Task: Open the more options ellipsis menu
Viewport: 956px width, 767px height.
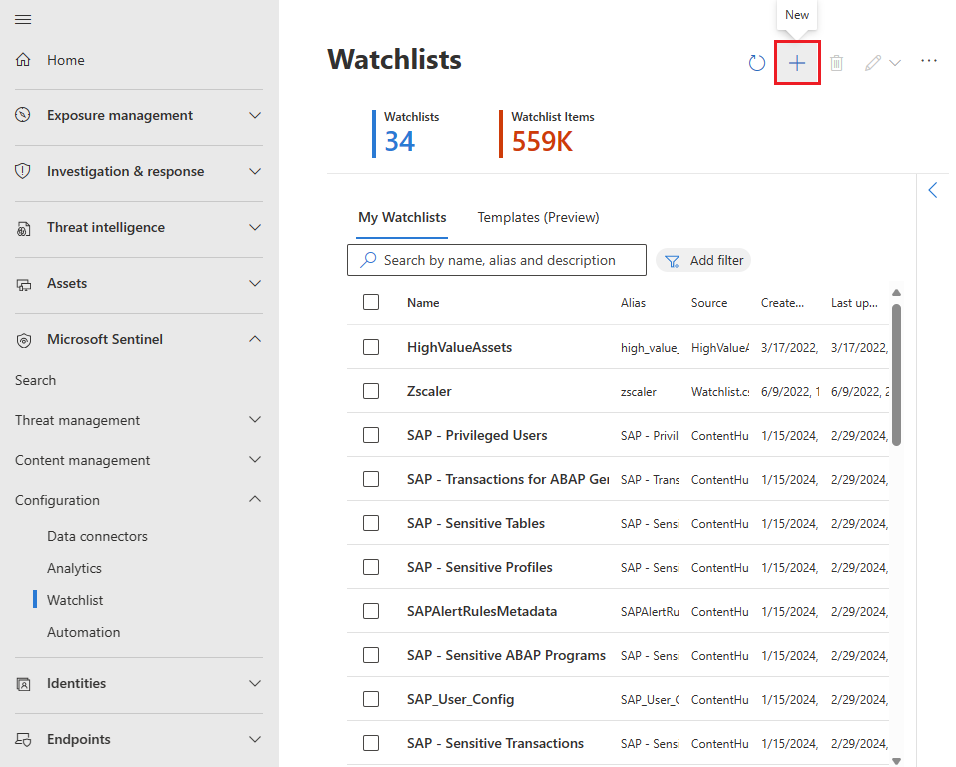Action: (929, 61)
